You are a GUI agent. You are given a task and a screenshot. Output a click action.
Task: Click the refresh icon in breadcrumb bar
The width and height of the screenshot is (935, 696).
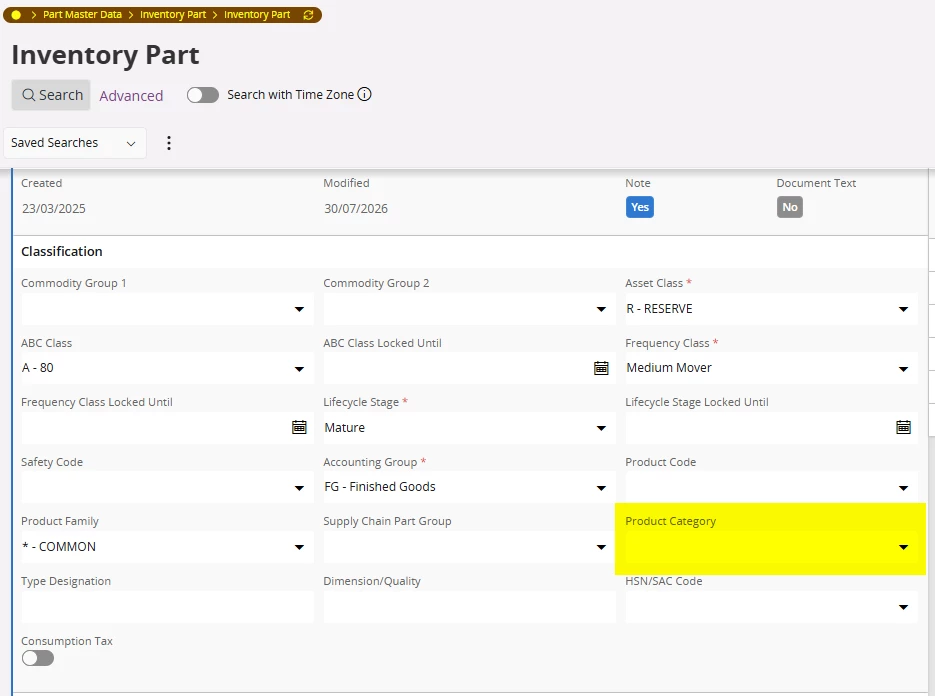308,15
